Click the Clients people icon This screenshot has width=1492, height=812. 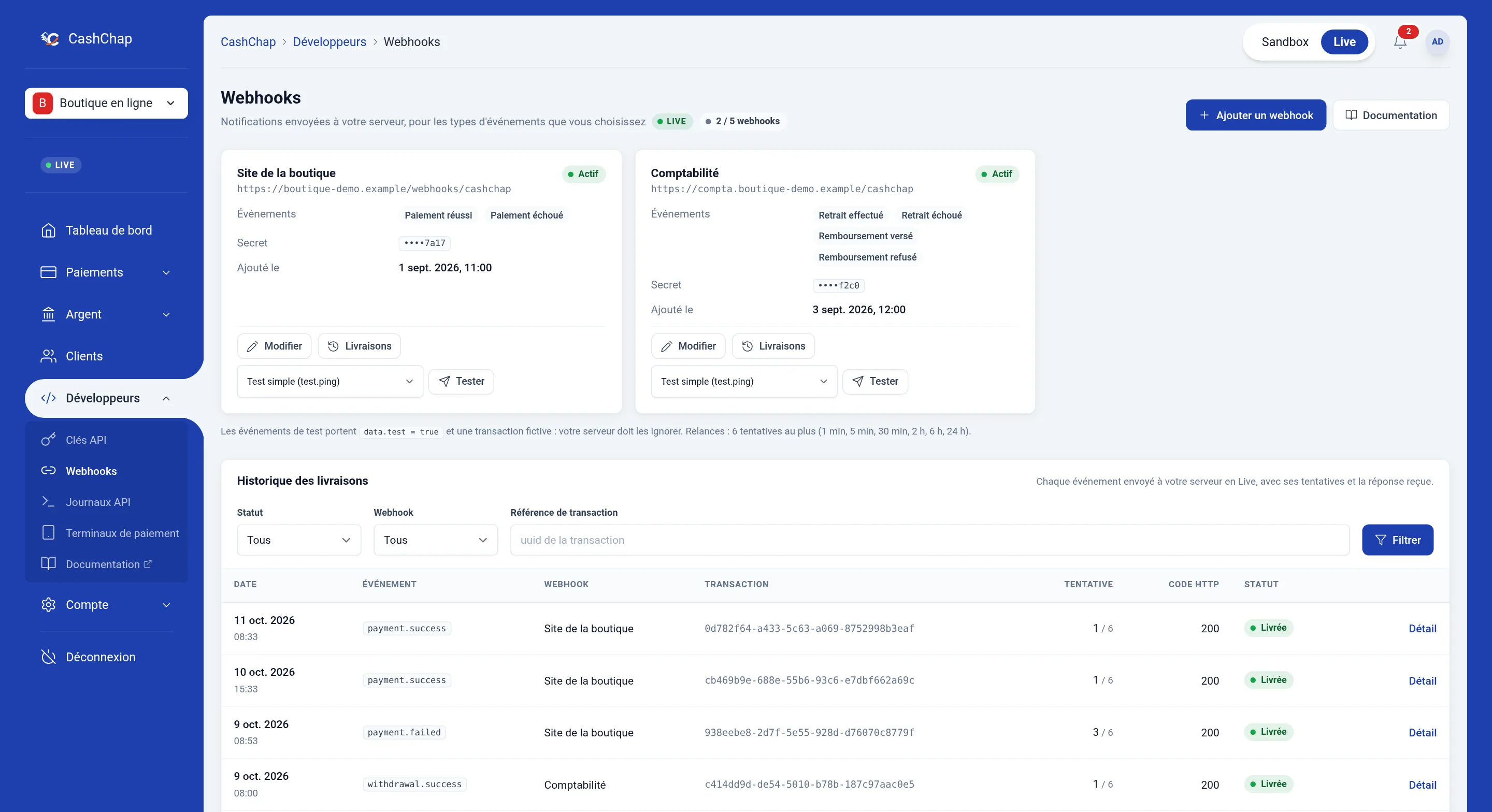[x=49, y=356]
